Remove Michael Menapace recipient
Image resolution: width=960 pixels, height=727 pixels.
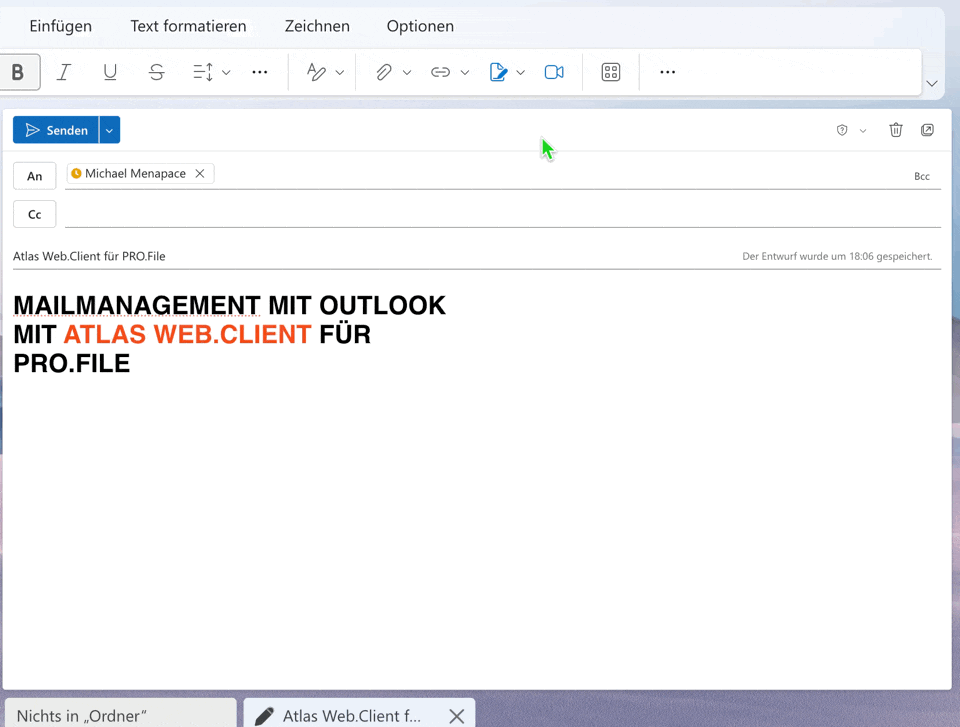click(200, 173)
